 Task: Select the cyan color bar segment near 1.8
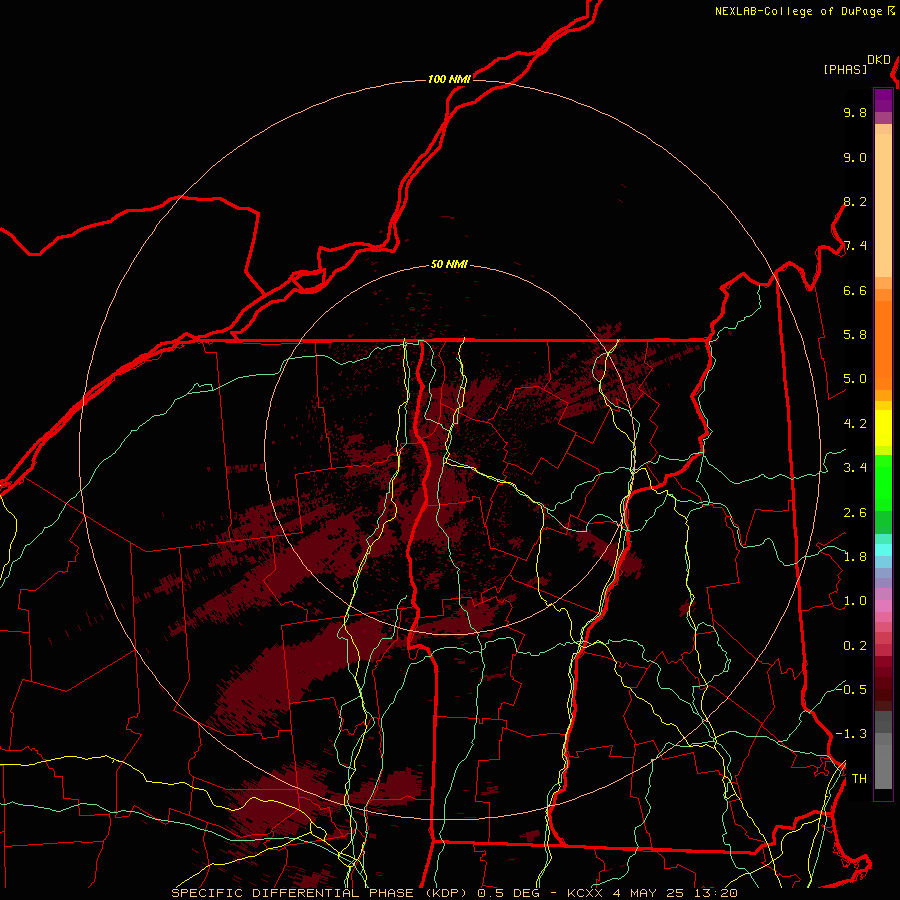point(883,550)
